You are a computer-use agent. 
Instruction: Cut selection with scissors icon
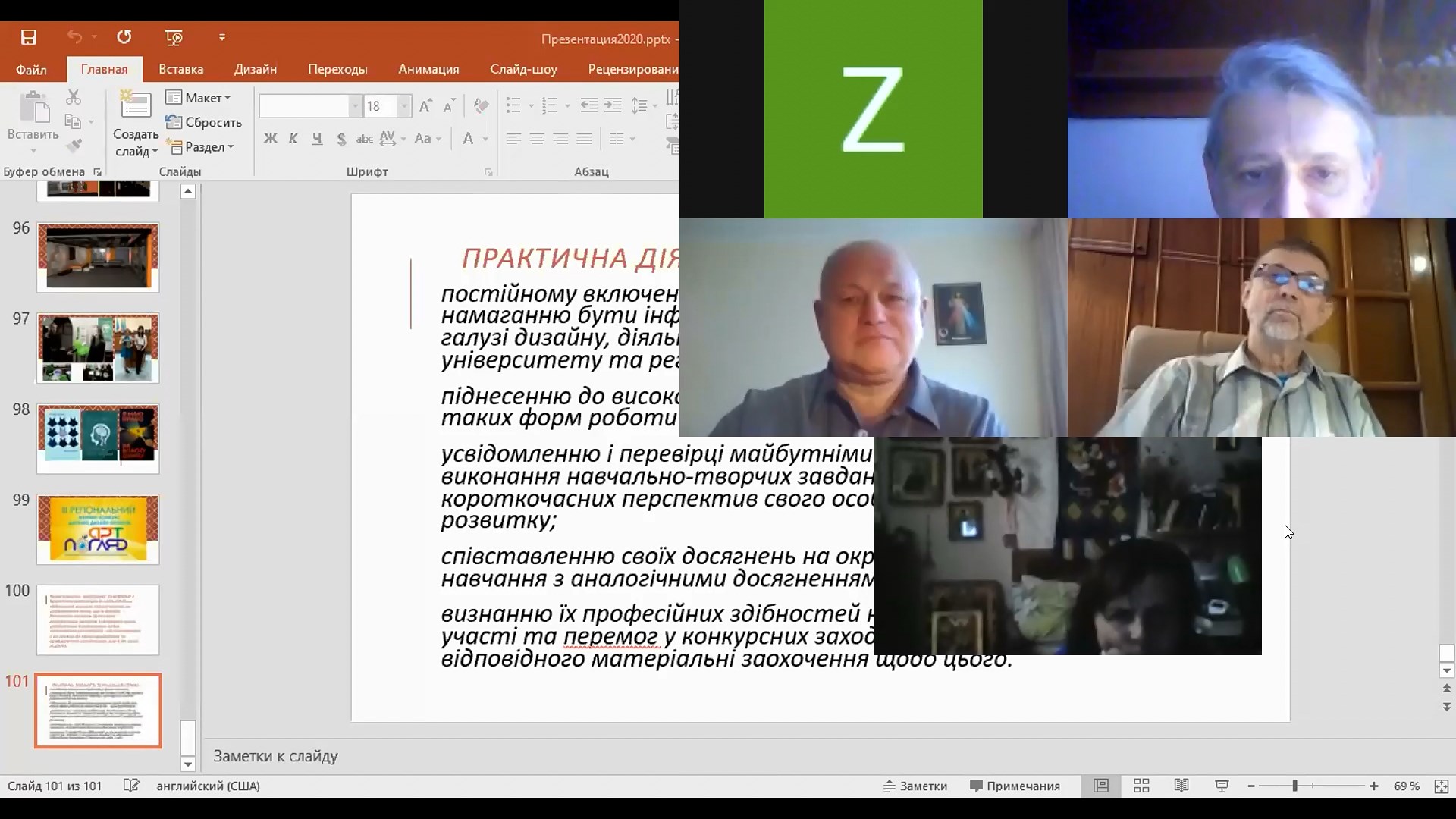[x=74, y=97]
